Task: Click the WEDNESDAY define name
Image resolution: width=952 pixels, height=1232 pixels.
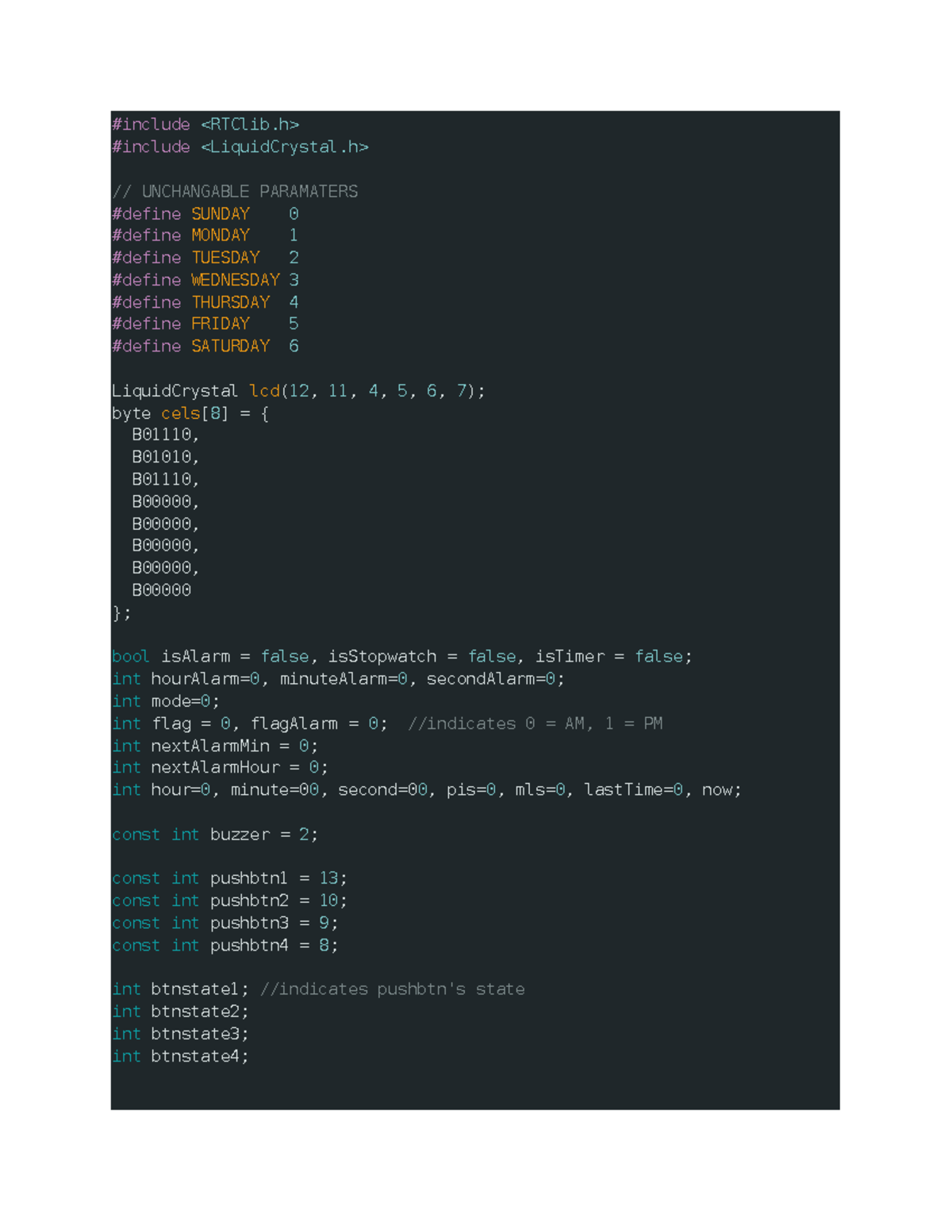Action: [x=235, y=280]
